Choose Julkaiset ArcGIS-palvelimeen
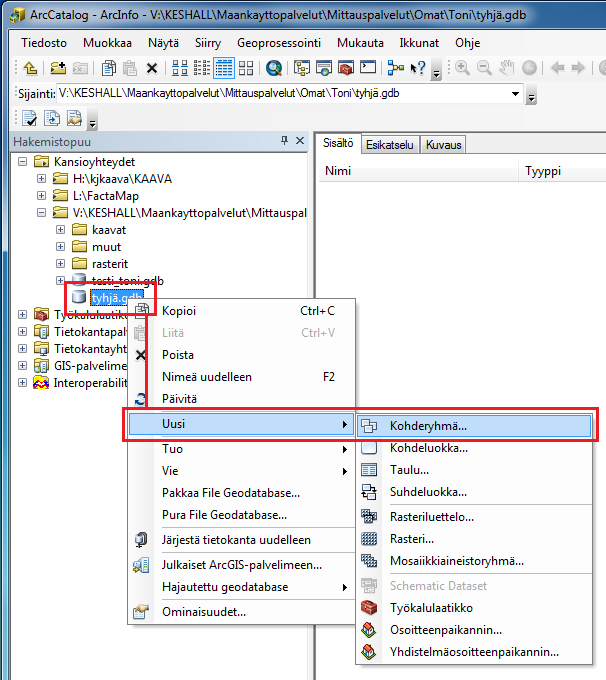The image size is (606, 680). click(x=241, y=566)
